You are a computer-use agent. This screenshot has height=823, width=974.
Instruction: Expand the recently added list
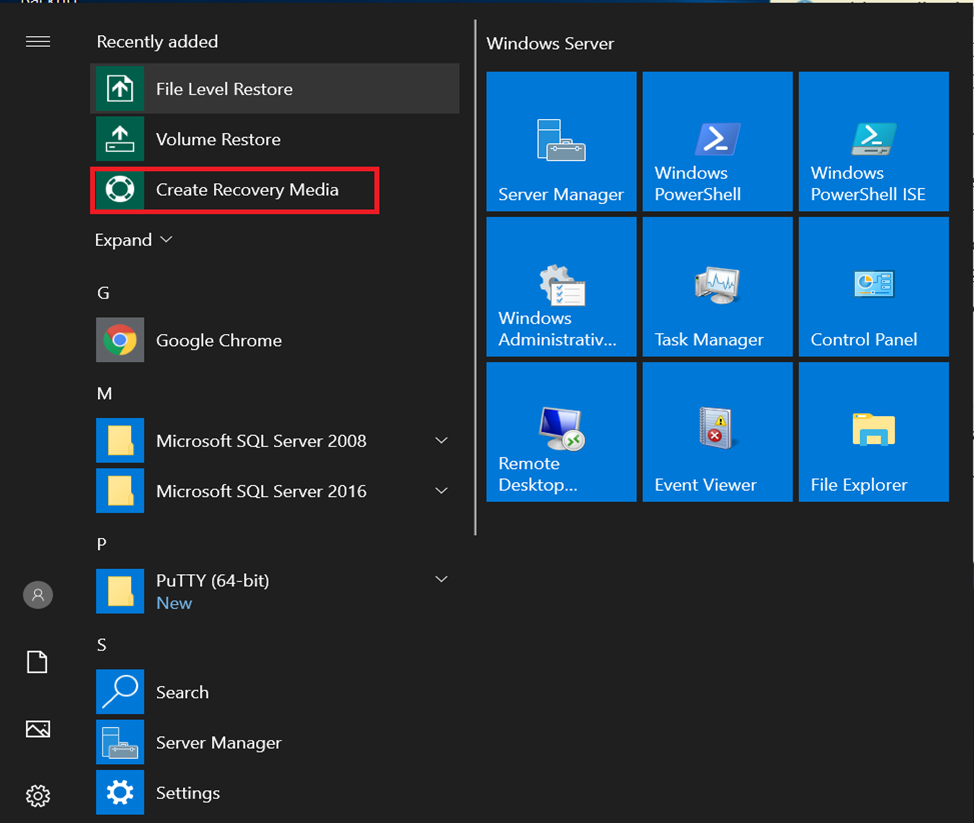tap(134, 240)
